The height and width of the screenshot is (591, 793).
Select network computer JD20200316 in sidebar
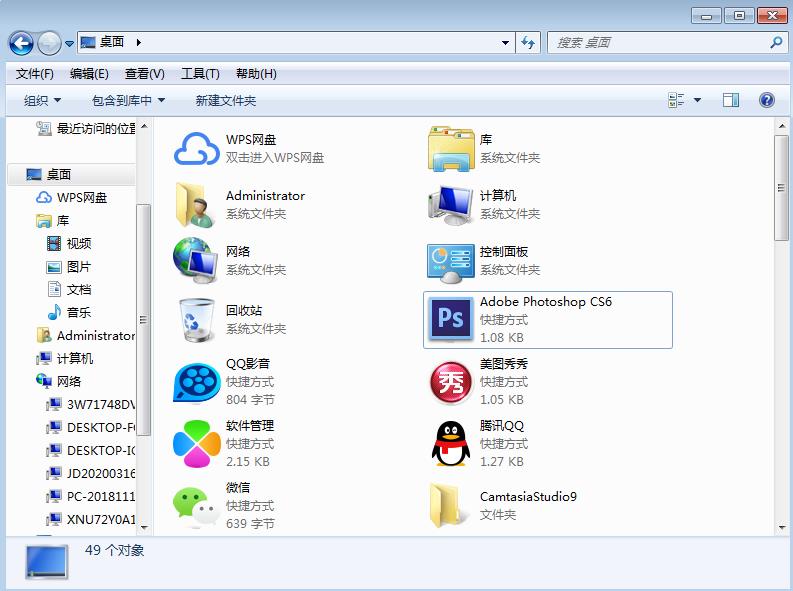pos(91,473)
